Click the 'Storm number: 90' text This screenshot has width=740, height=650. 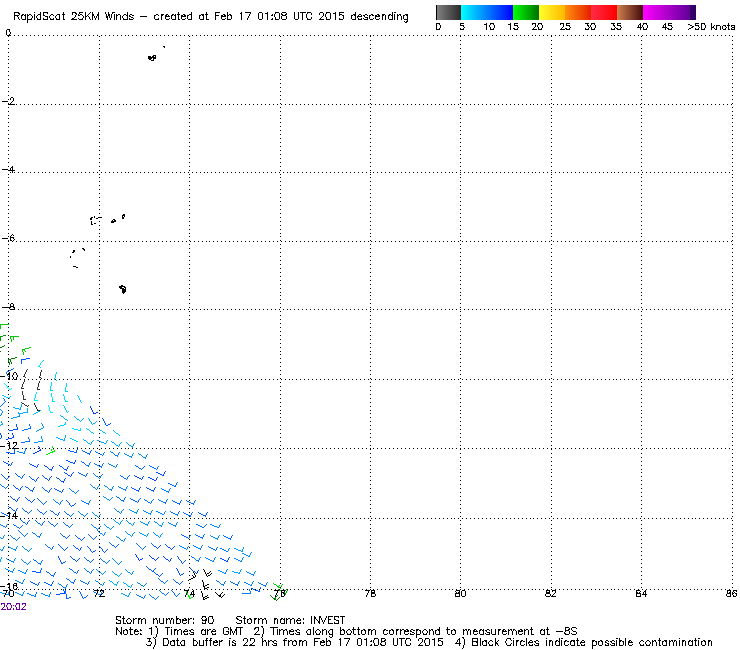click(165, 620)
